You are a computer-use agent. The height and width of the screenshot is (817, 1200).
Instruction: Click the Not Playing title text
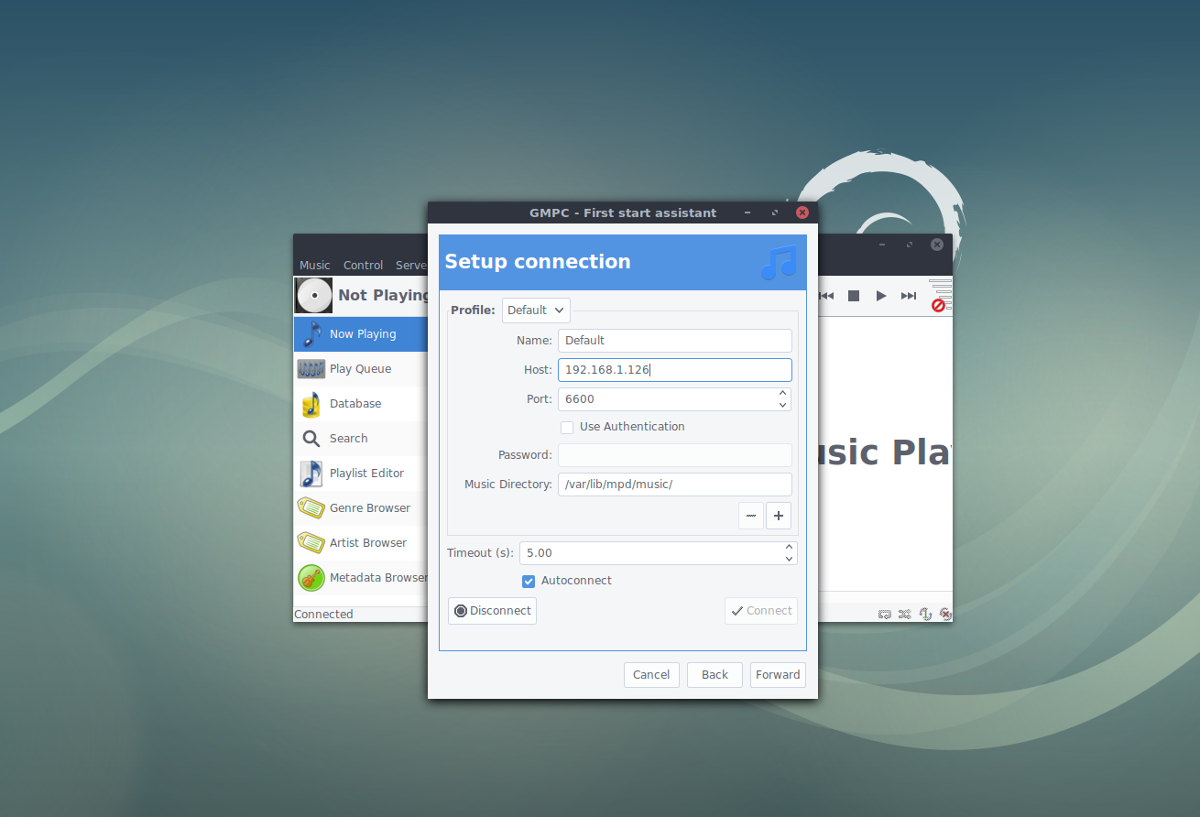point(383,295)
